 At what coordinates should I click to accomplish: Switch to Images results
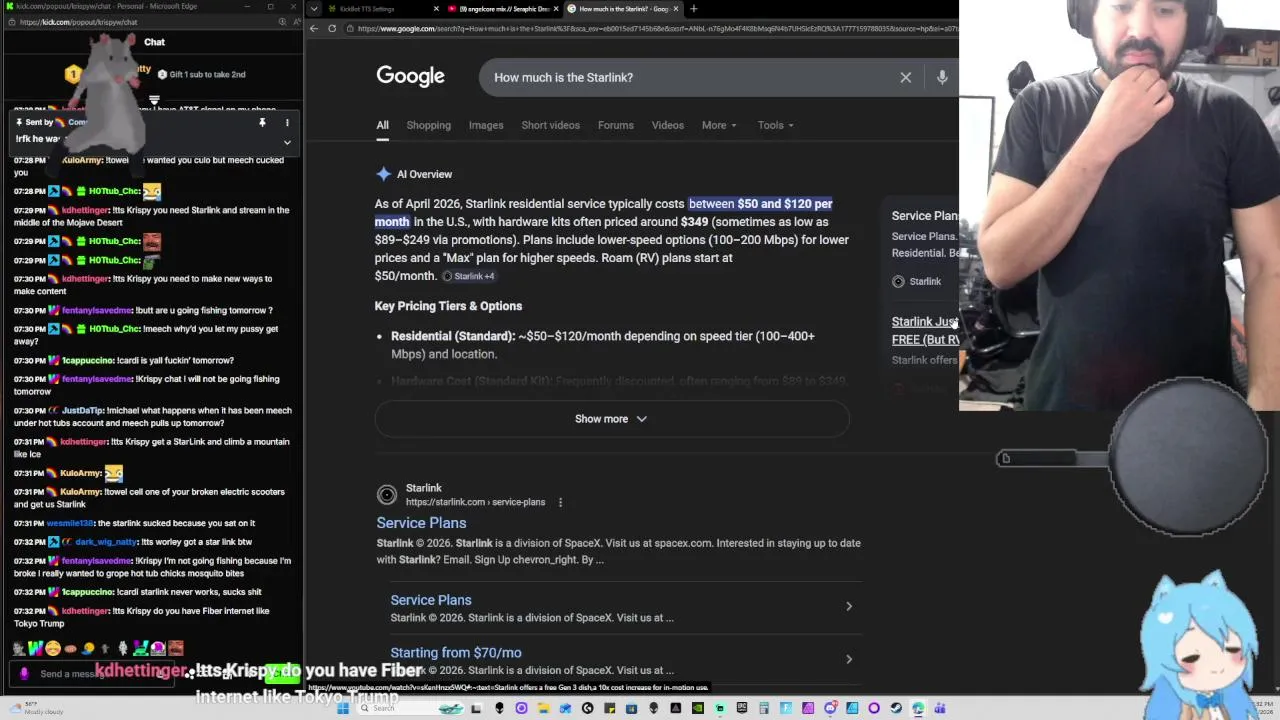click(486, 125)
